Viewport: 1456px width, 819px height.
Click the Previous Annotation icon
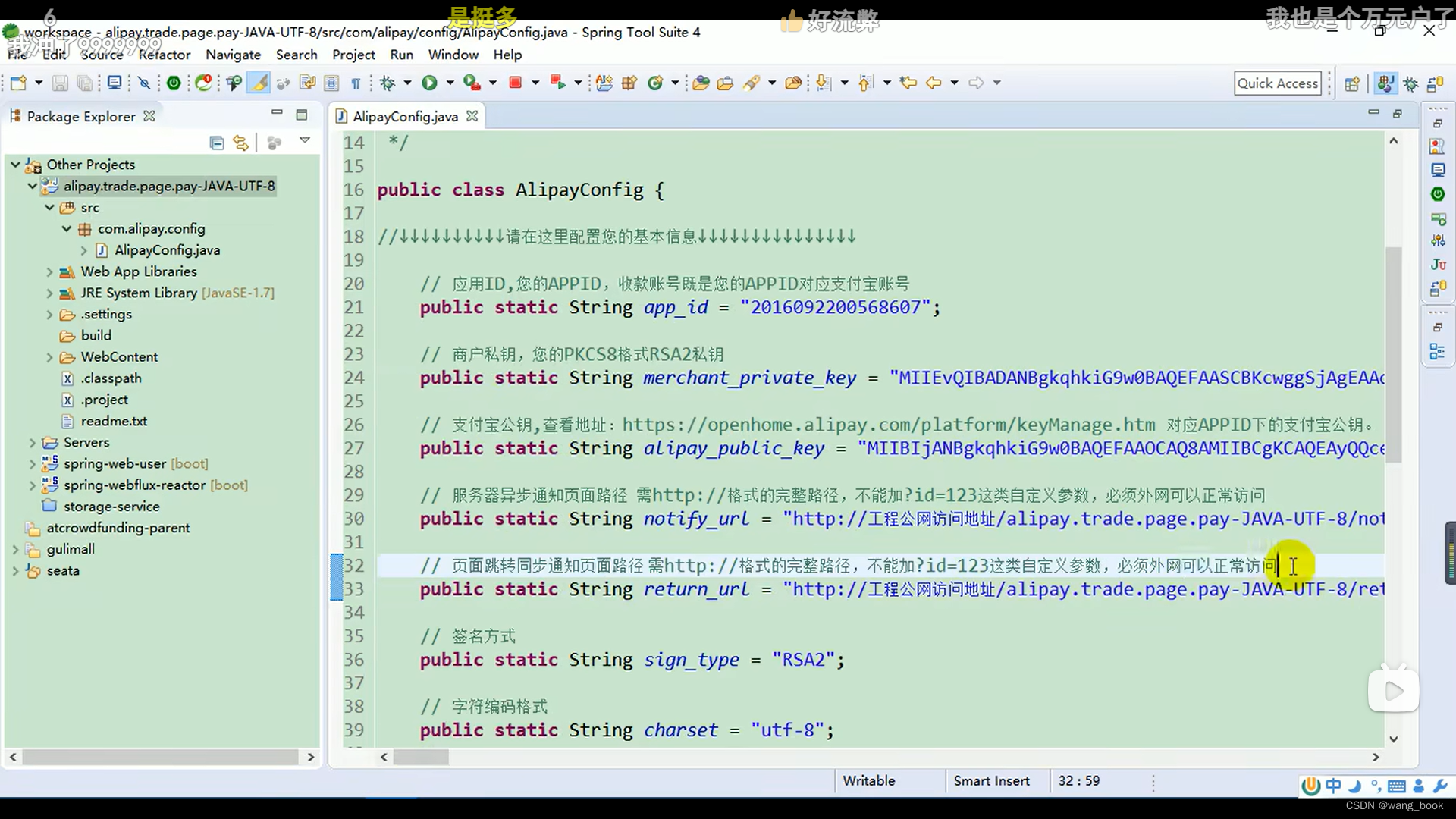[866, 83]
